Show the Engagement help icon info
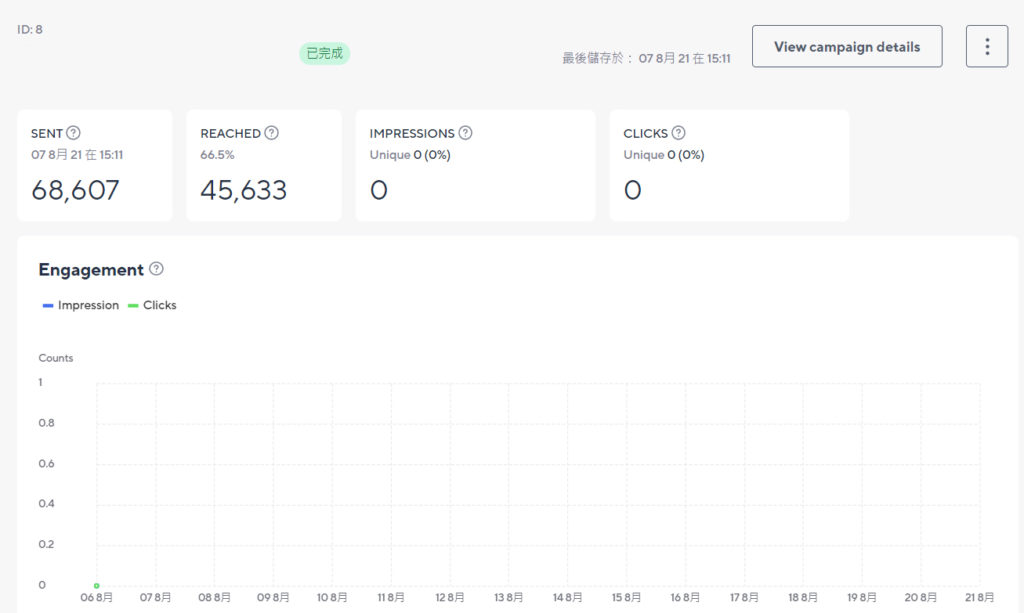This screenshot has width=1024, height=613. point(156,269)
